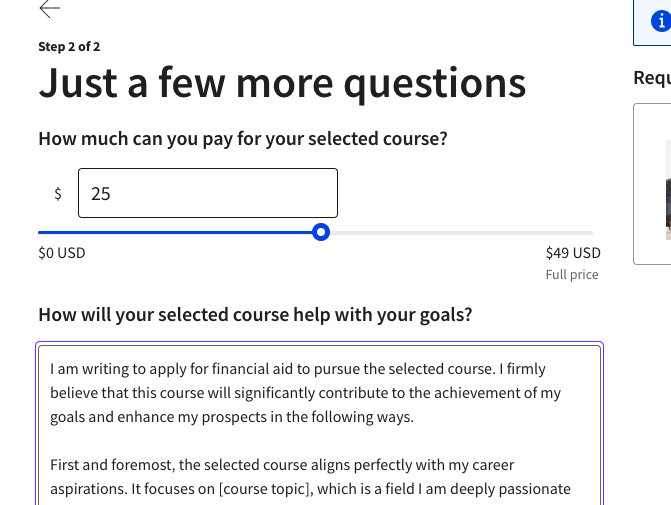Click the info banner box in the top right
This screenshot has height=505, width=671.
(652, 22)
